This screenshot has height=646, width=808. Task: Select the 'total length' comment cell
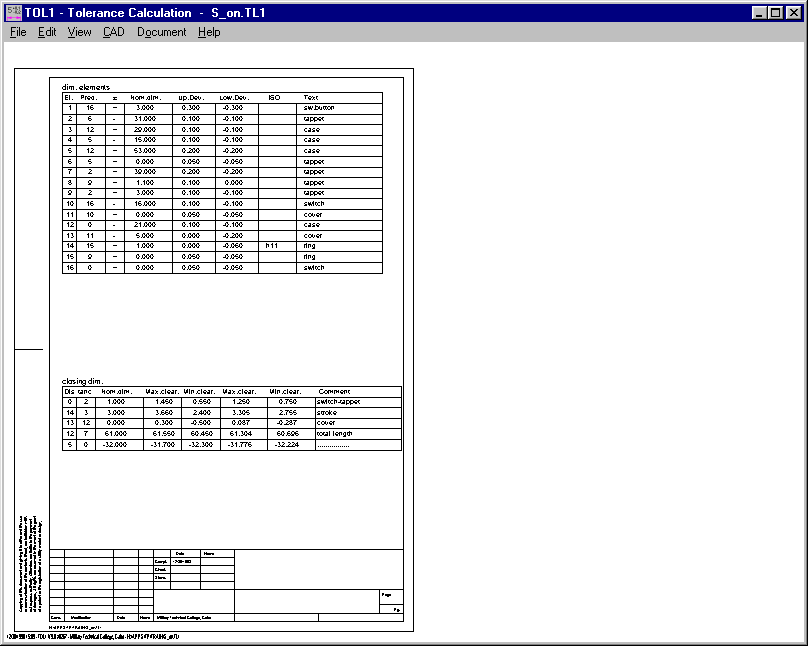pos(335,433)
